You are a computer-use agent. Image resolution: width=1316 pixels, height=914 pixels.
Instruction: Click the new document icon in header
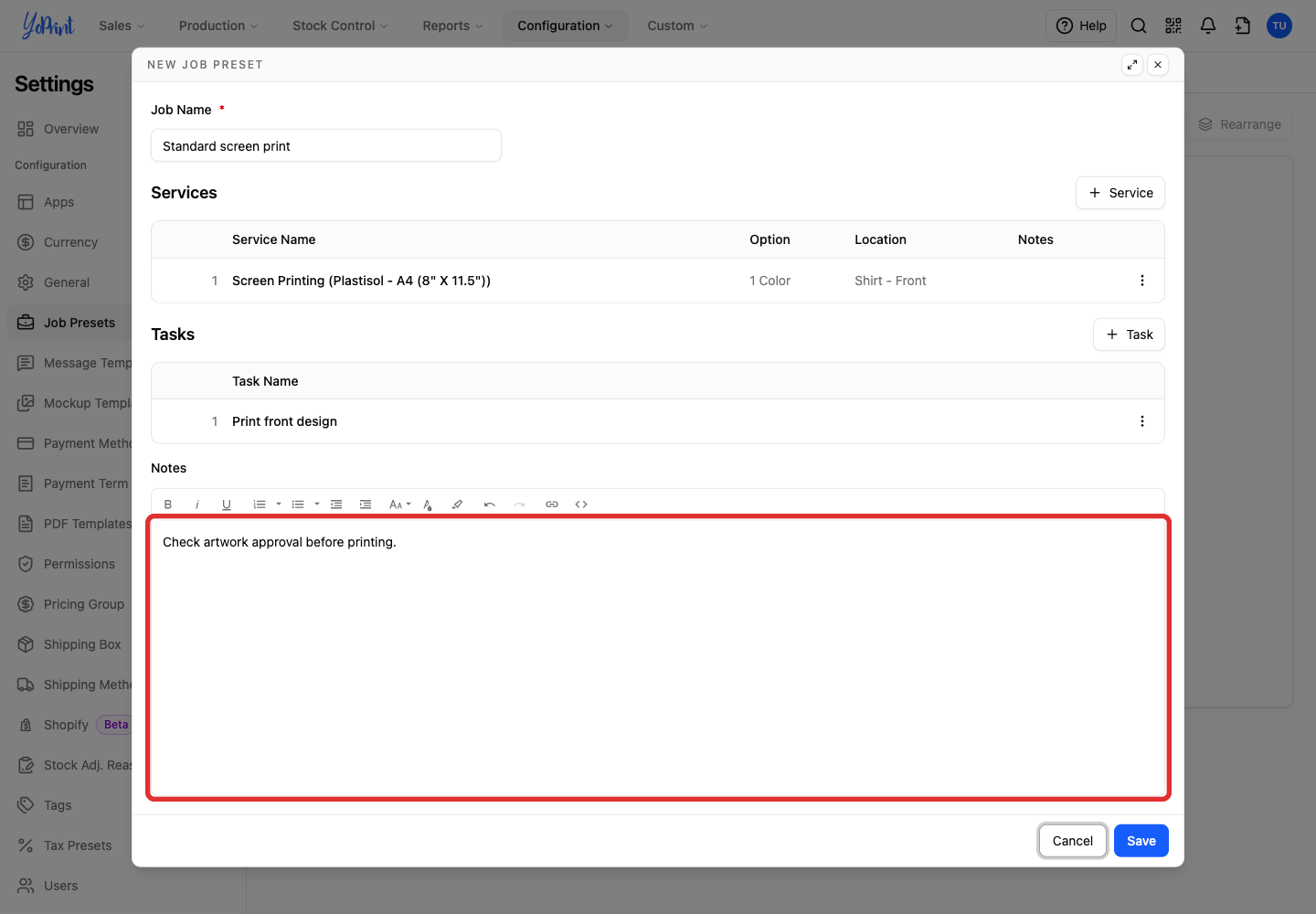[1243, 26]
